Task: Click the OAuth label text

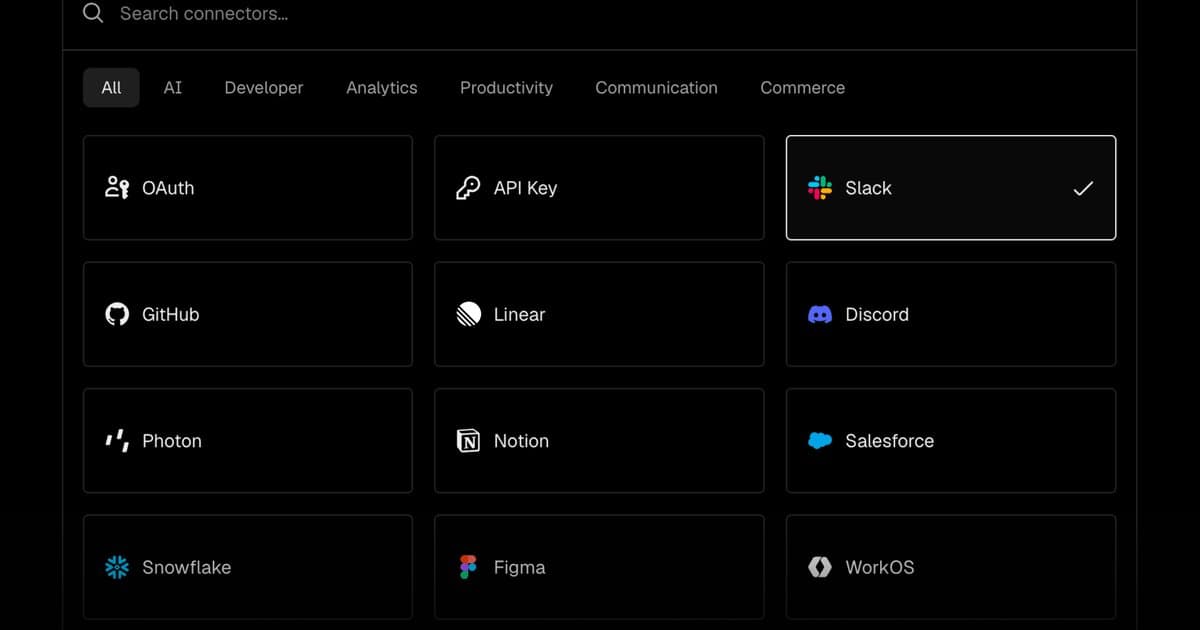Action: click(168, 188)
